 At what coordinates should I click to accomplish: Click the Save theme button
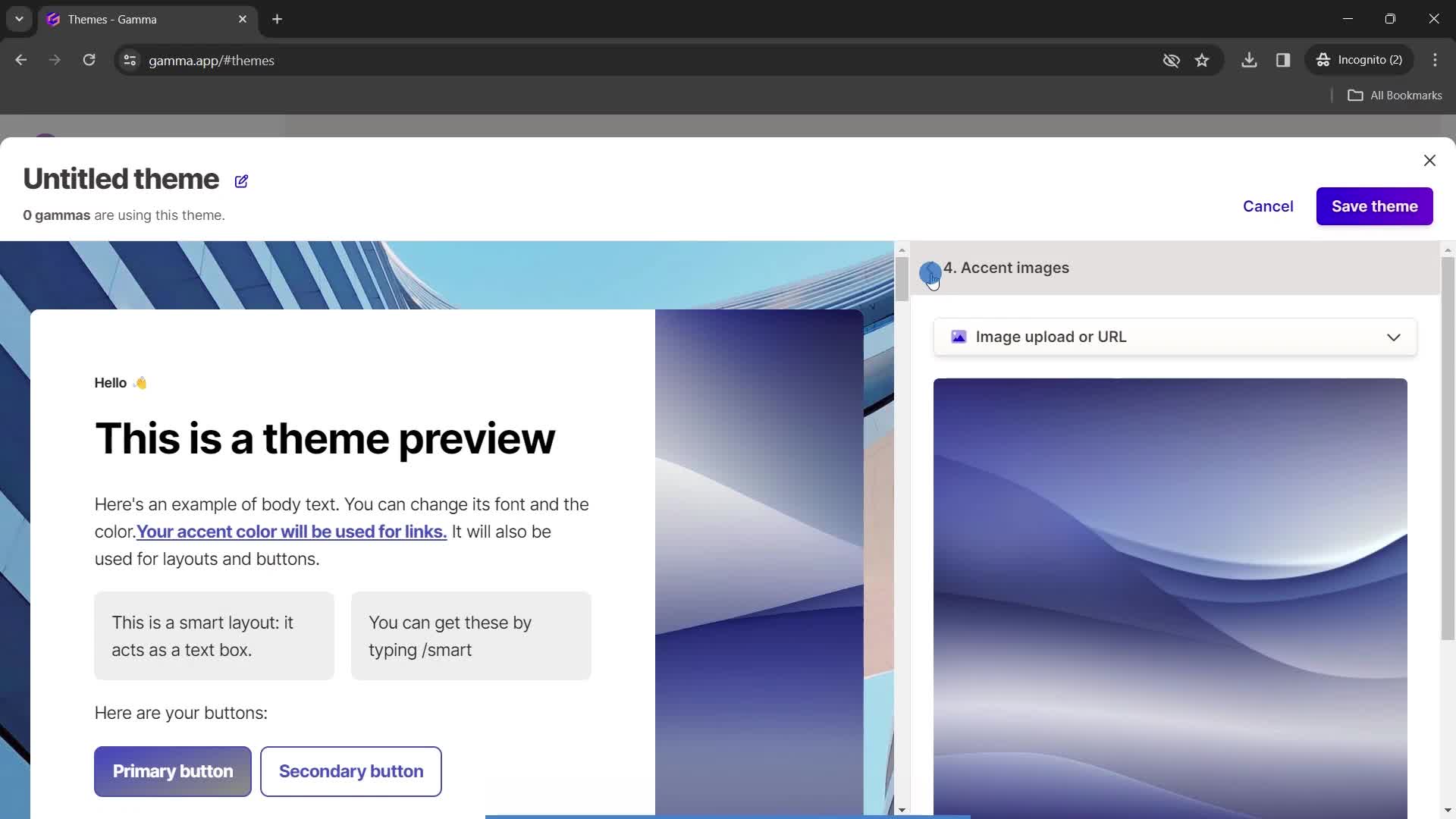1375,206
